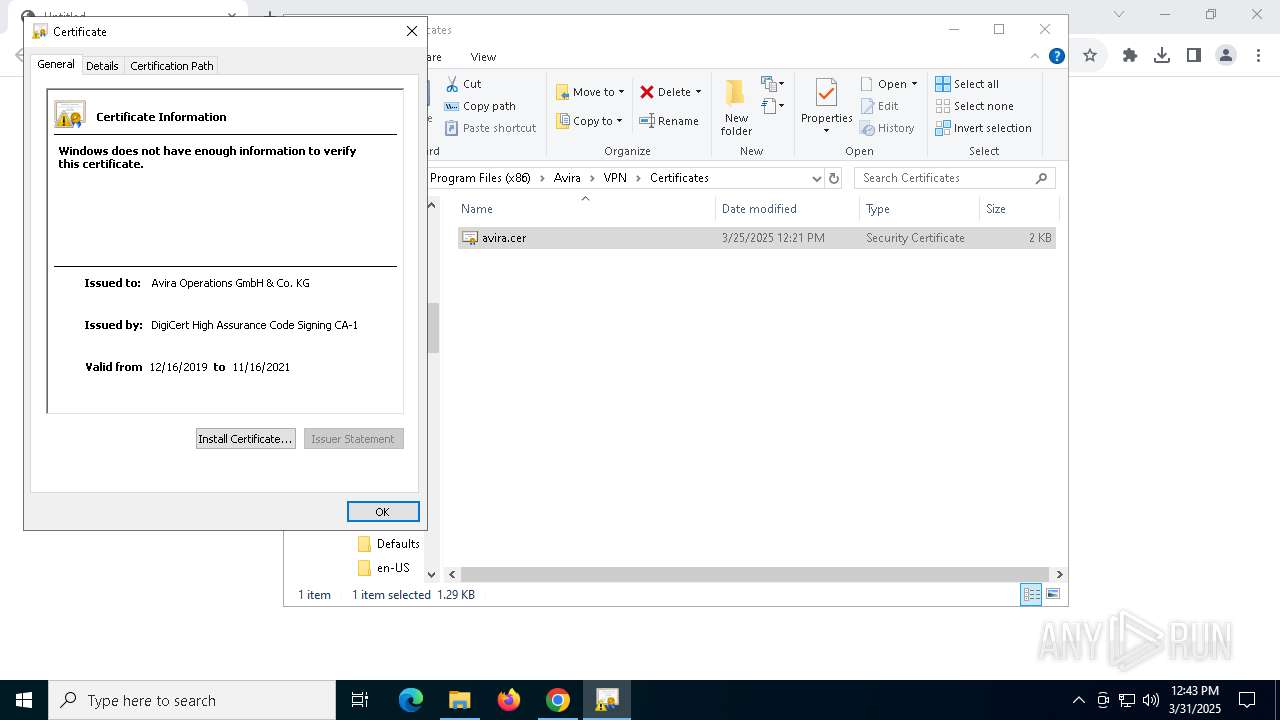Click Copy path in the ribbon
Screen dimensions: 1280x720
point(480,106)
